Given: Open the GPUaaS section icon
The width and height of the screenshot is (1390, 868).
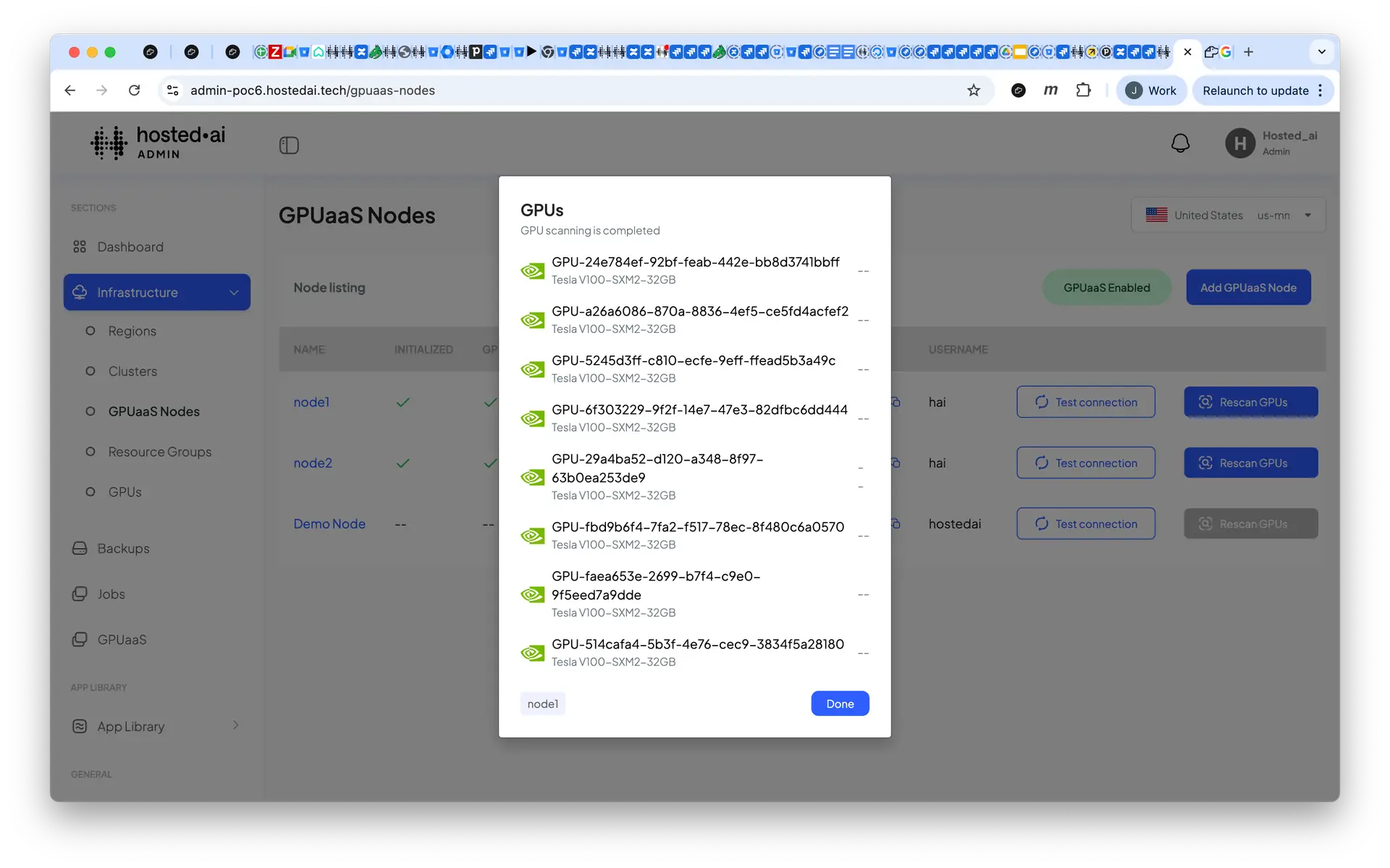Looking at the screenshot, I should click(x=80, y=639).
